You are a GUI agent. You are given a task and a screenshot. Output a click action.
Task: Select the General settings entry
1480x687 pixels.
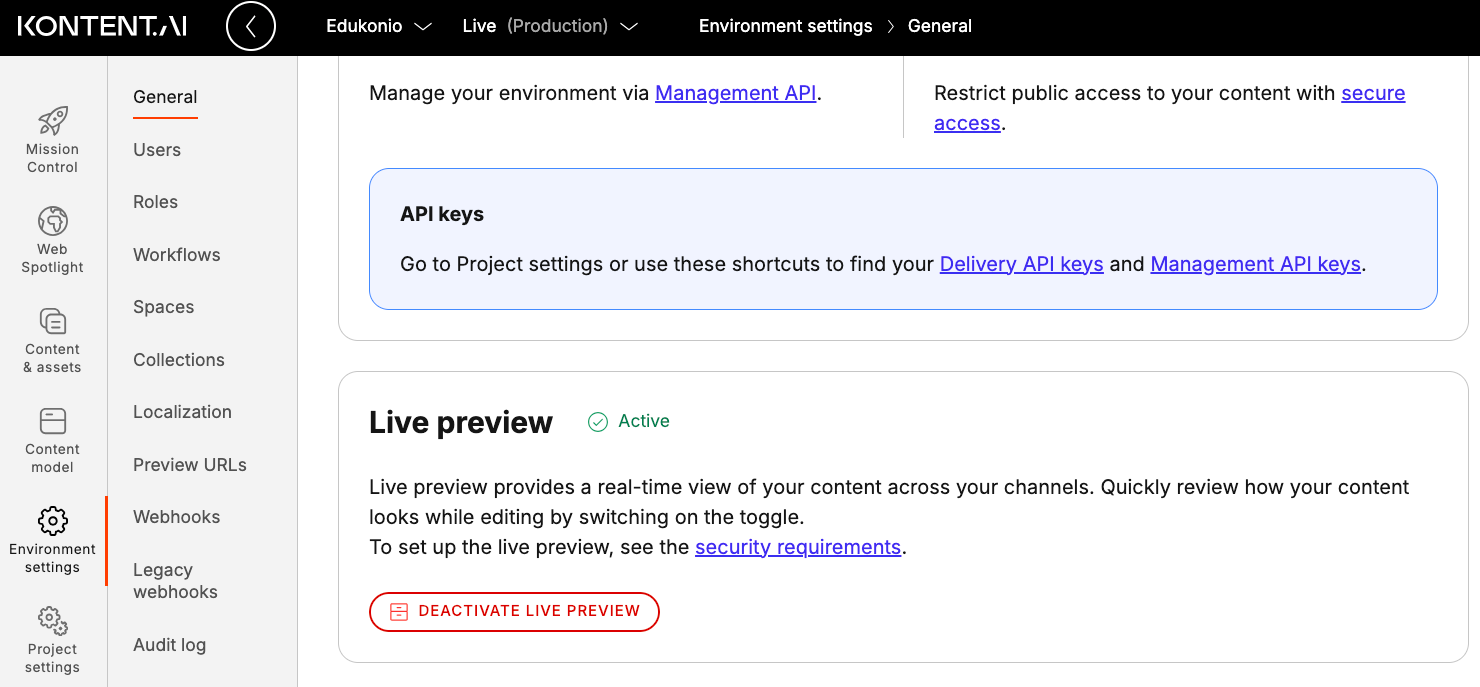point(164,96)
